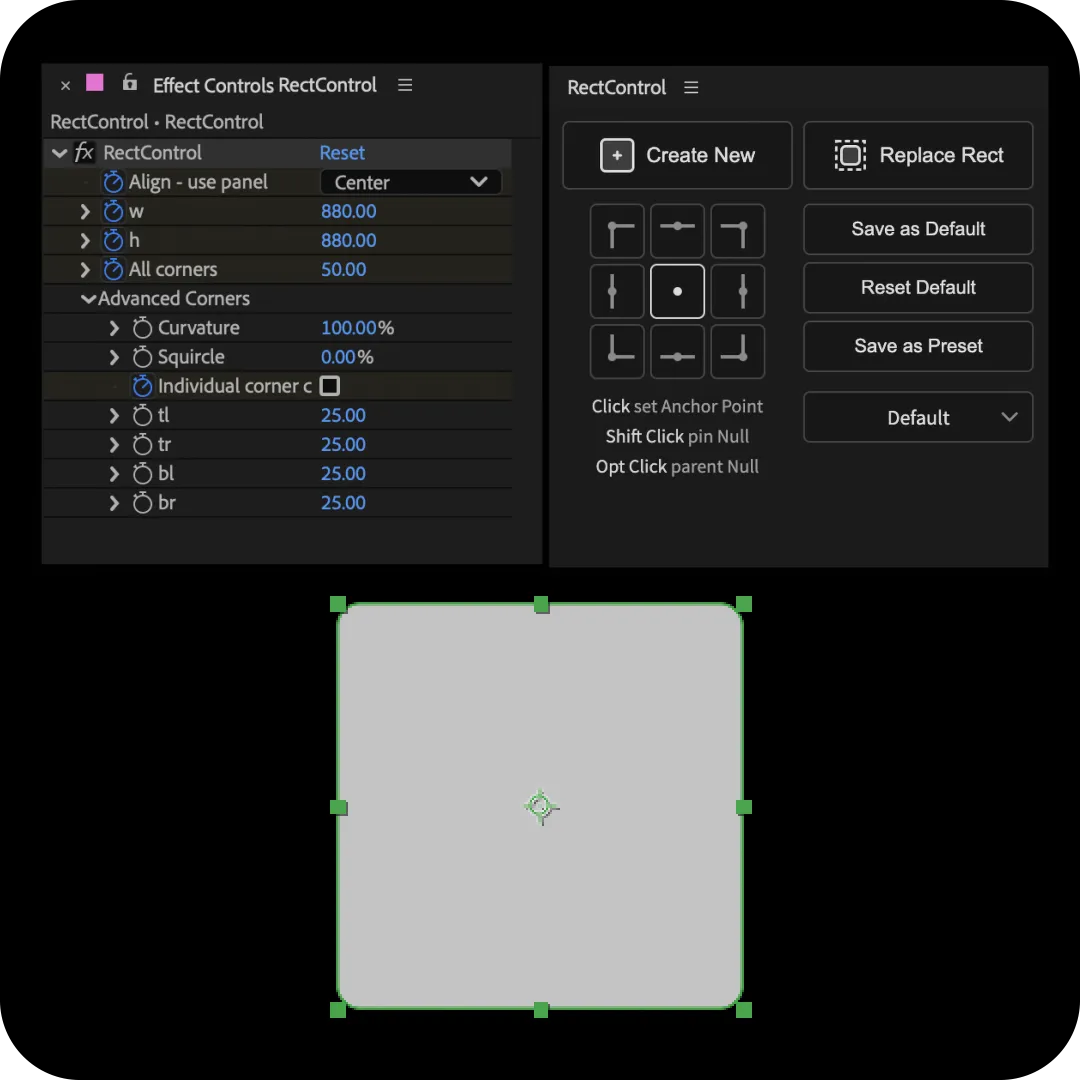The width and height of the screenshot is (1080, 1080).
Task: Click the bottom-left green handle of the rectangle
Action: (x=338, y=1010)
